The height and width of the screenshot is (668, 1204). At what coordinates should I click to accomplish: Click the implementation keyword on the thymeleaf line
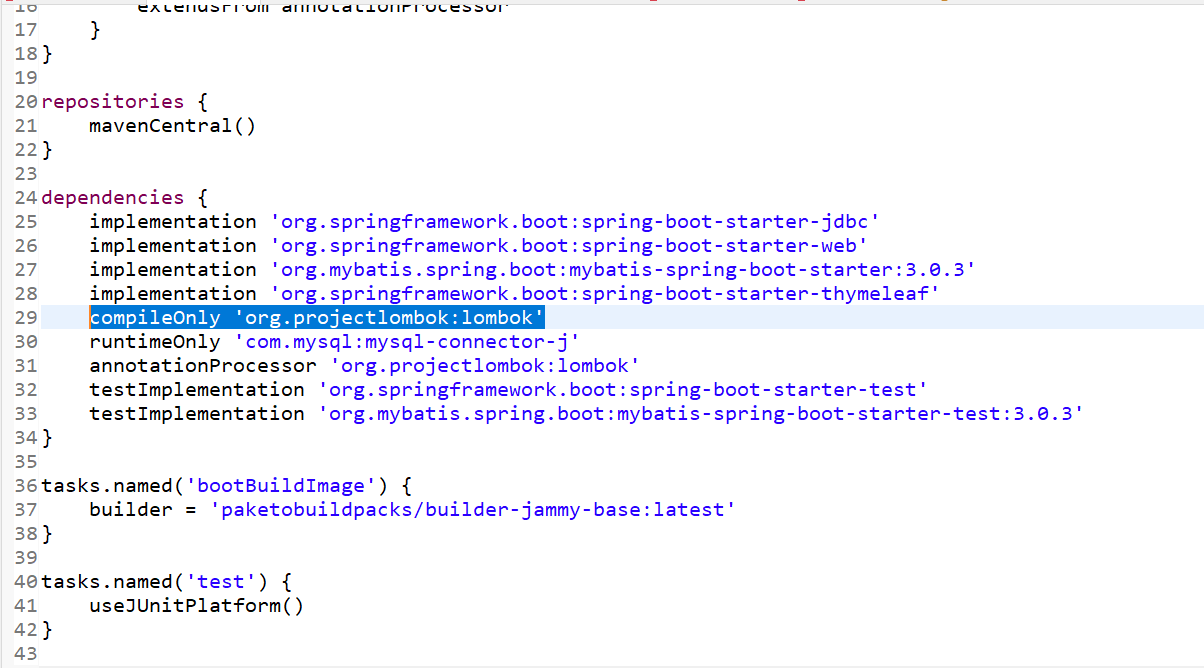pyautogui.click(x=173, y=294)
